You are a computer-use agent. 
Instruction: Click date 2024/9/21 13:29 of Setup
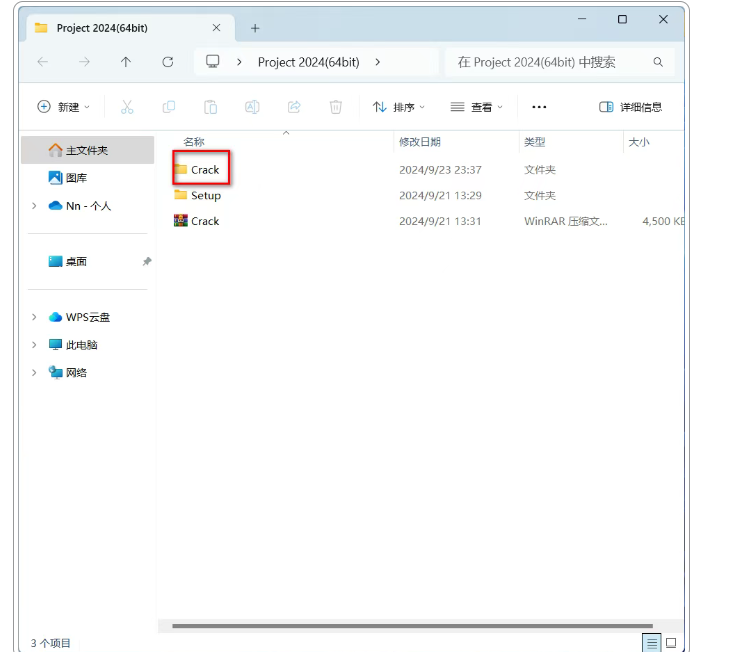click(x=440, y=195)
